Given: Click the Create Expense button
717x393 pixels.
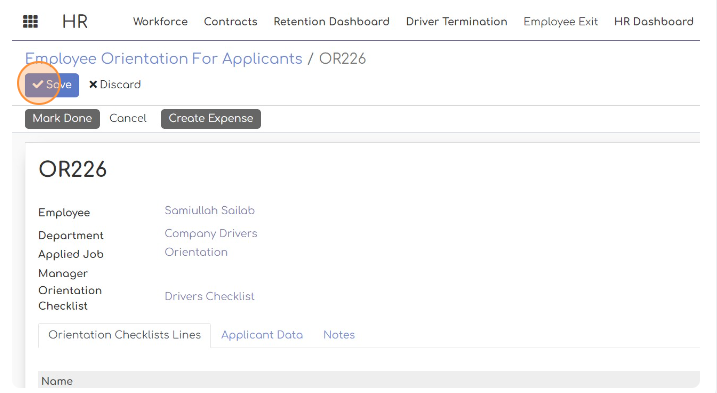Looking at the screenshot, I should coord(211,118).
